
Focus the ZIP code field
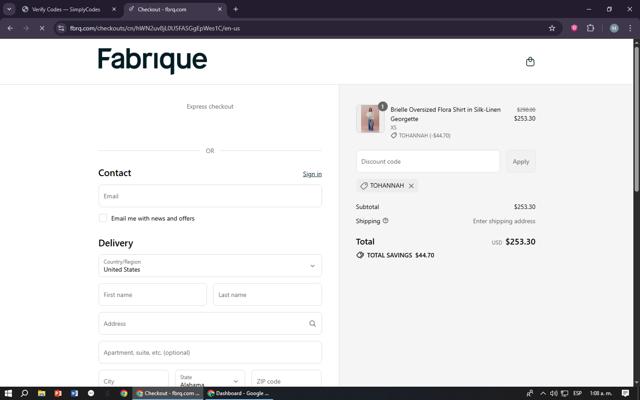pyautogui.click(x=286, y=378)
